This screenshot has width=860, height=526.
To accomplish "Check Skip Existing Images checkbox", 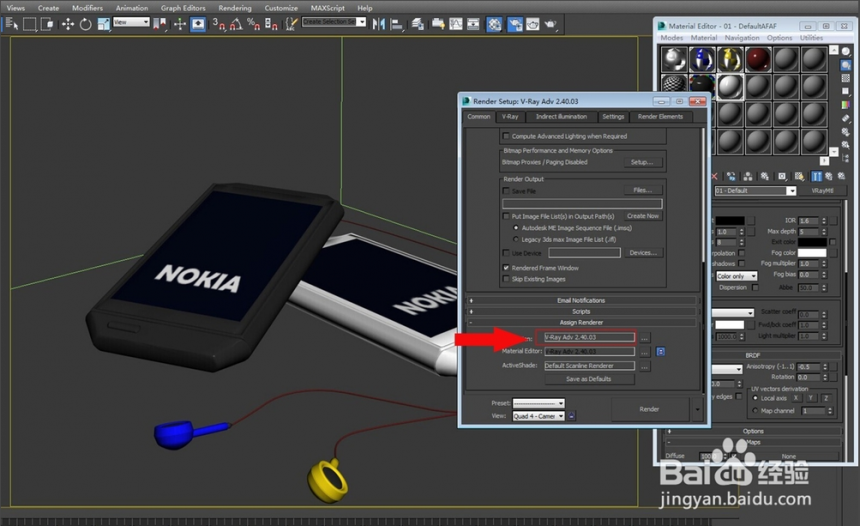I will [x=506, y=279].
